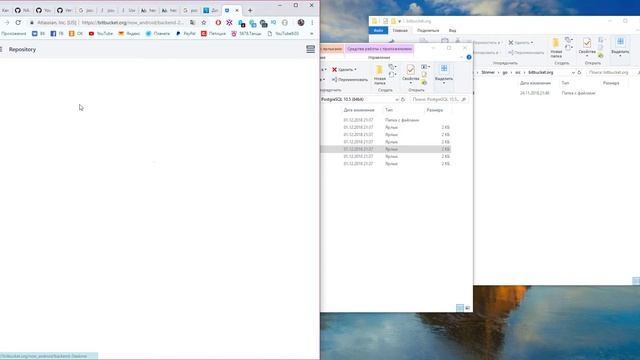Screen dimensions: 640x360
Task: Open the VK bookmark
Action: tap(38, 33)
